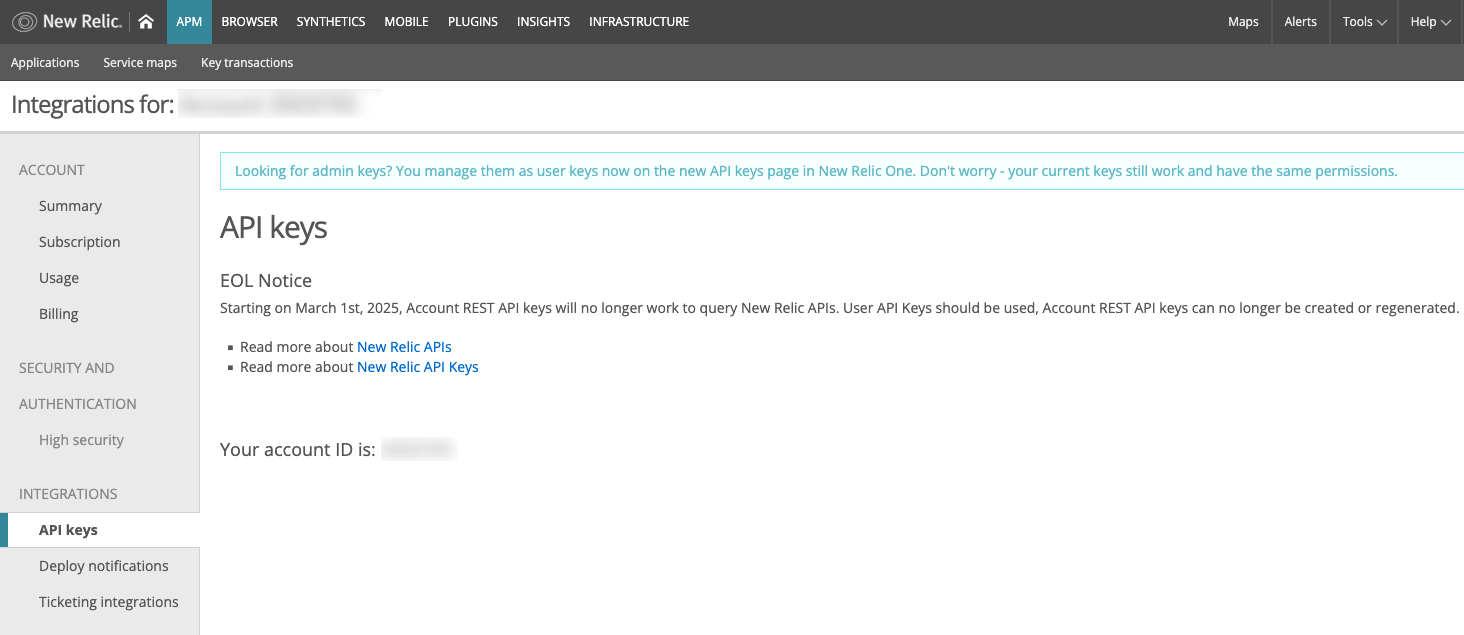View the account Usage page

(x=58, y=277)
